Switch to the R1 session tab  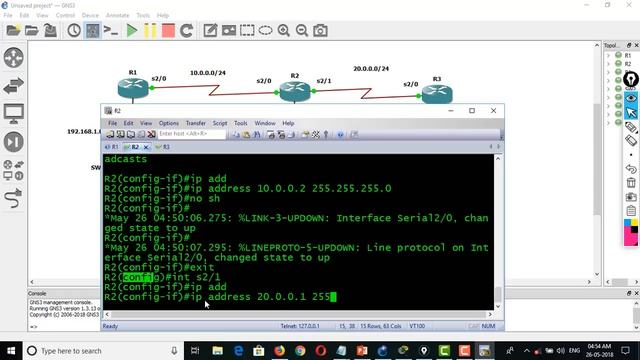(x=112, y=147)
